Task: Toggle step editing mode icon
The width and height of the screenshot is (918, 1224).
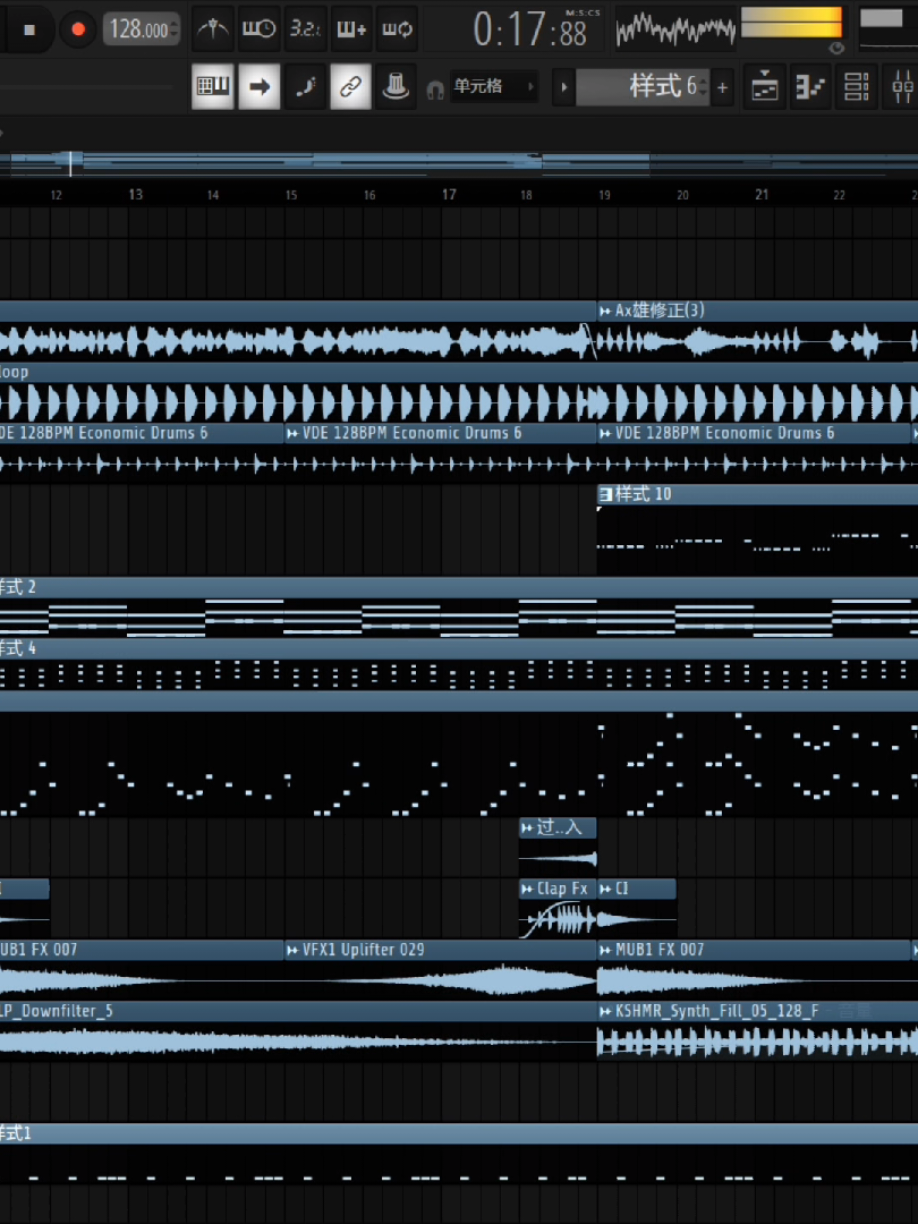Action: coord(304,87)
